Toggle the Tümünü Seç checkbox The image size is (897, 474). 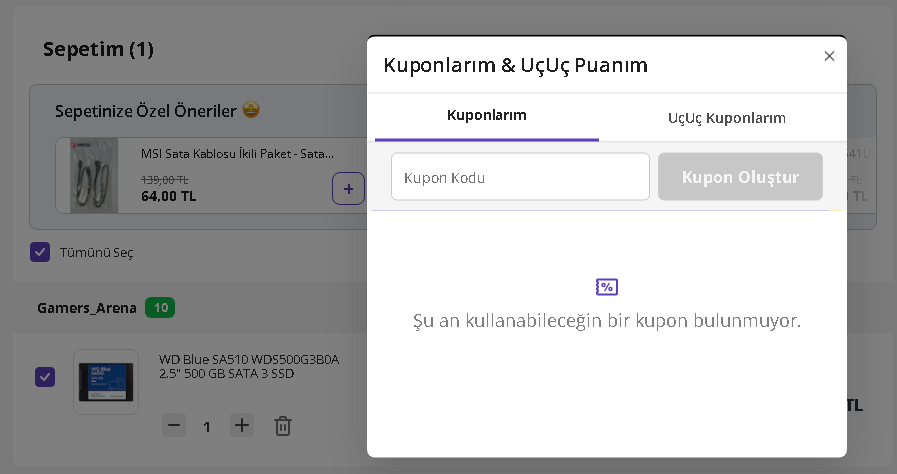40,252
